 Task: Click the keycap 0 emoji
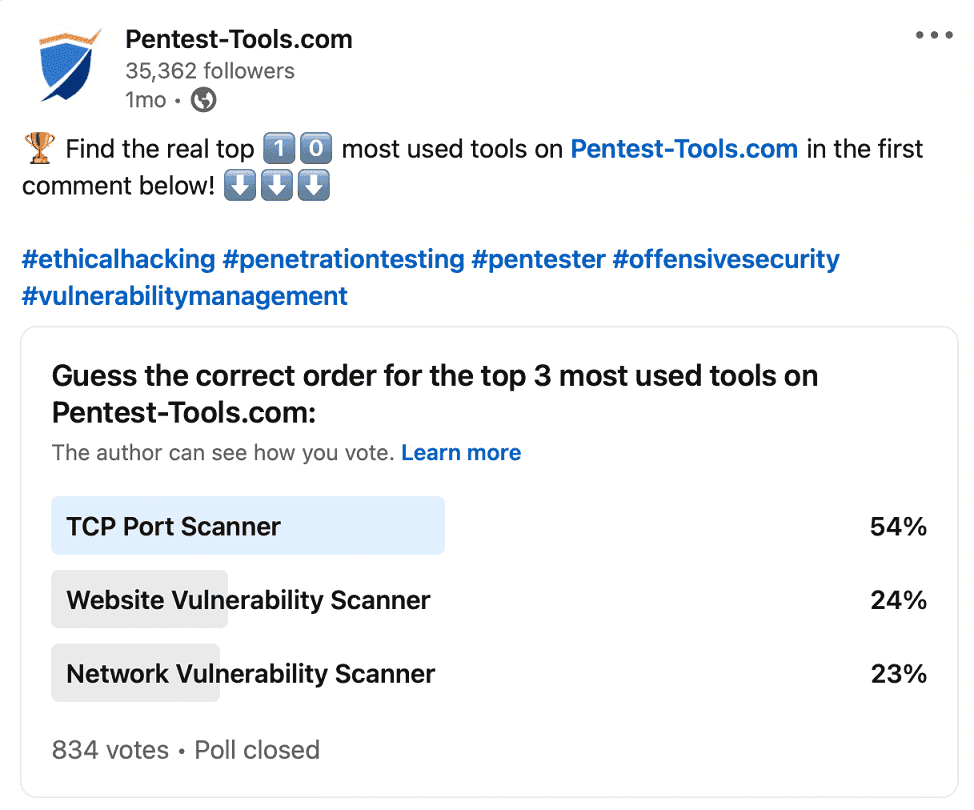(316, 148)
